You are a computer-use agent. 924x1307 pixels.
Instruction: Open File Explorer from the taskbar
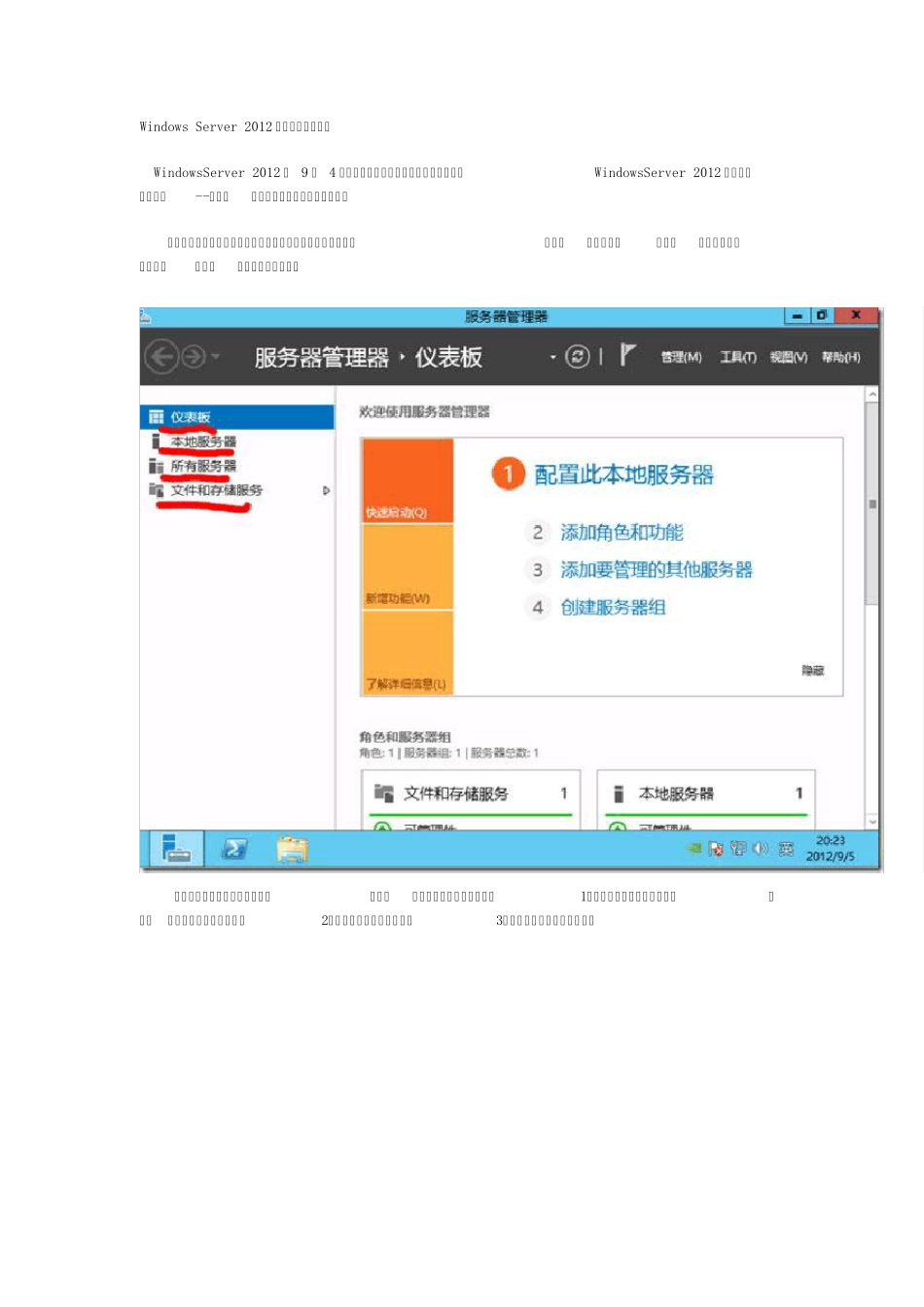point(292,849)
